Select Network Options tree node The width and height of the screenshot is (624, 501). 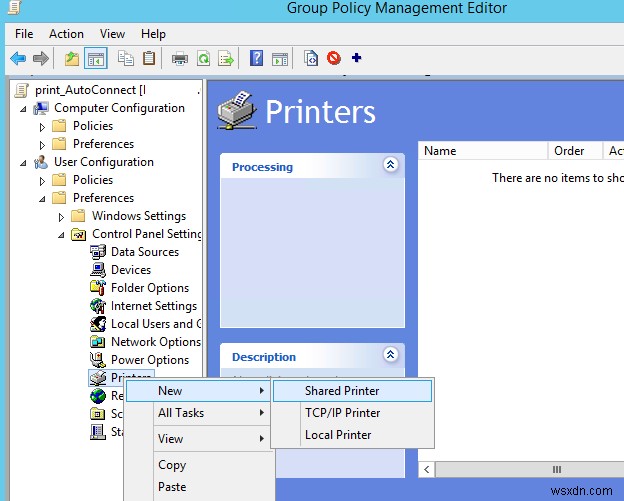click(x=156, y=342)
